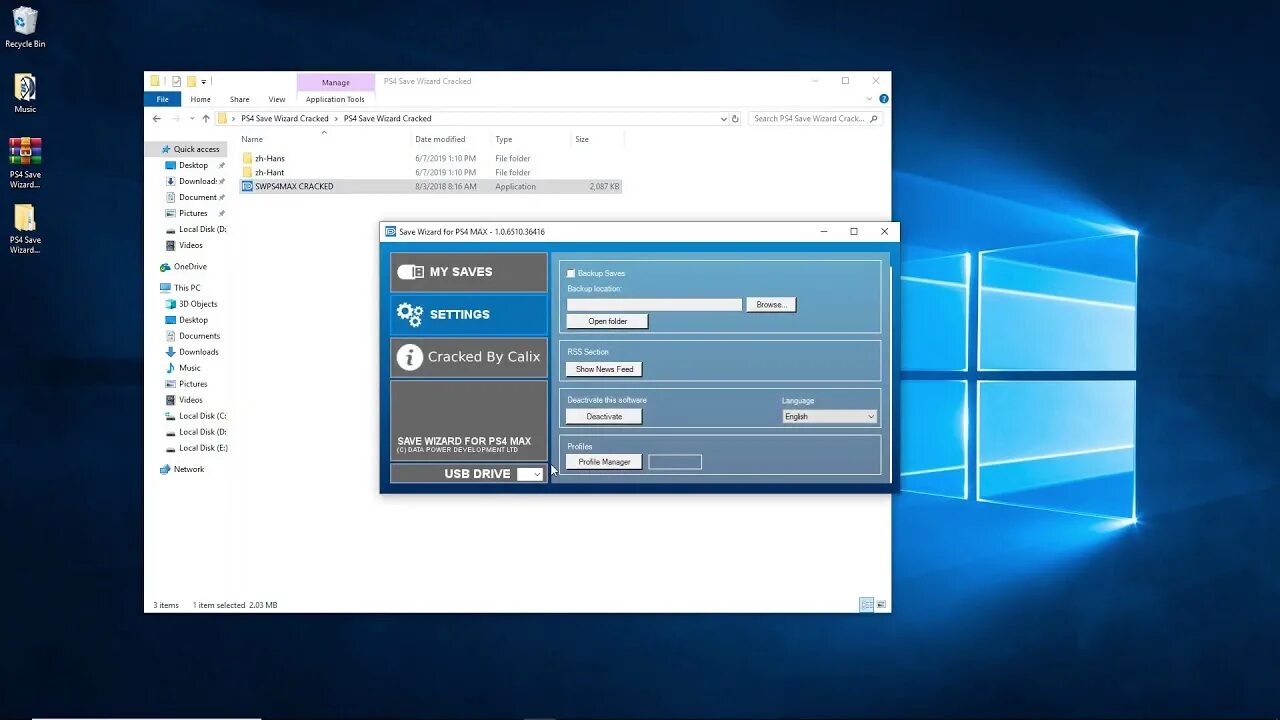Open the File tab in Explorer
The image size is (1280, 720).
pos(162,99)
